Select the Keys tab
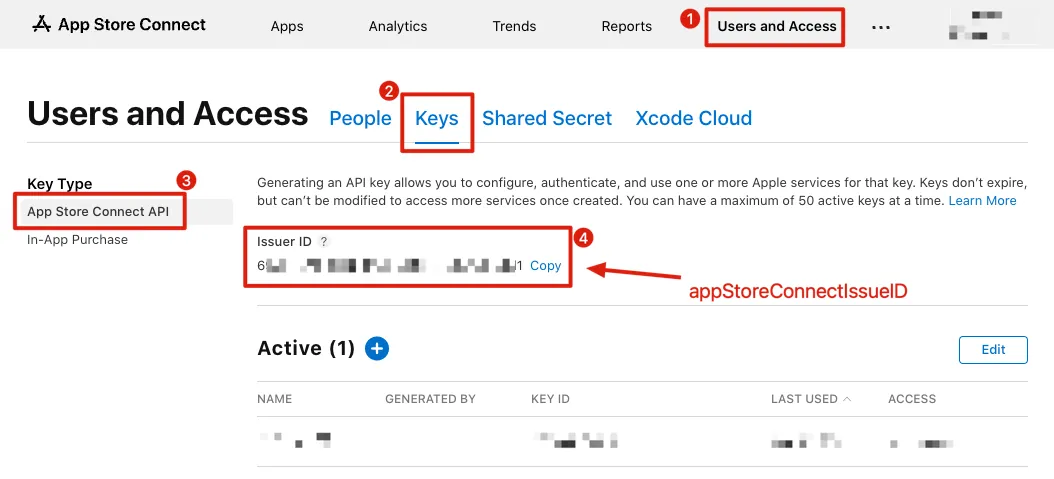Screen dimensions: 1054x479 tap(437, 118)
